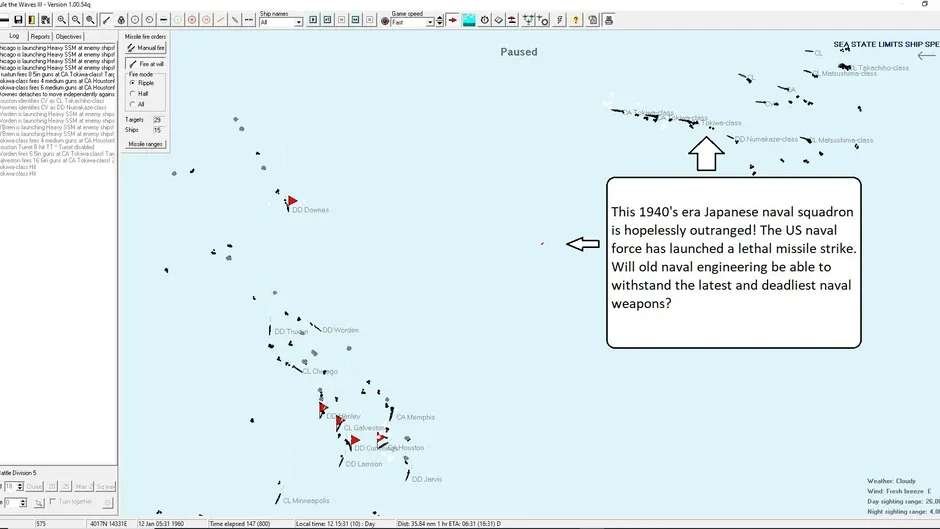Switch to the Log tab
Viewport: 940px width, 529px height.
click(14, 36)
